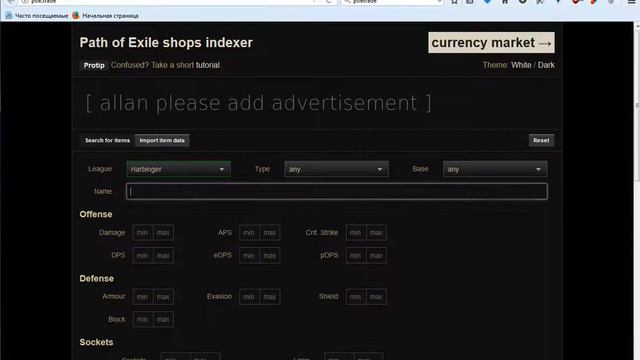Image resolution: width=640 pixels, height=360 pixels.
Task: Click the Sockets section heading
Action: pos(96,342)
